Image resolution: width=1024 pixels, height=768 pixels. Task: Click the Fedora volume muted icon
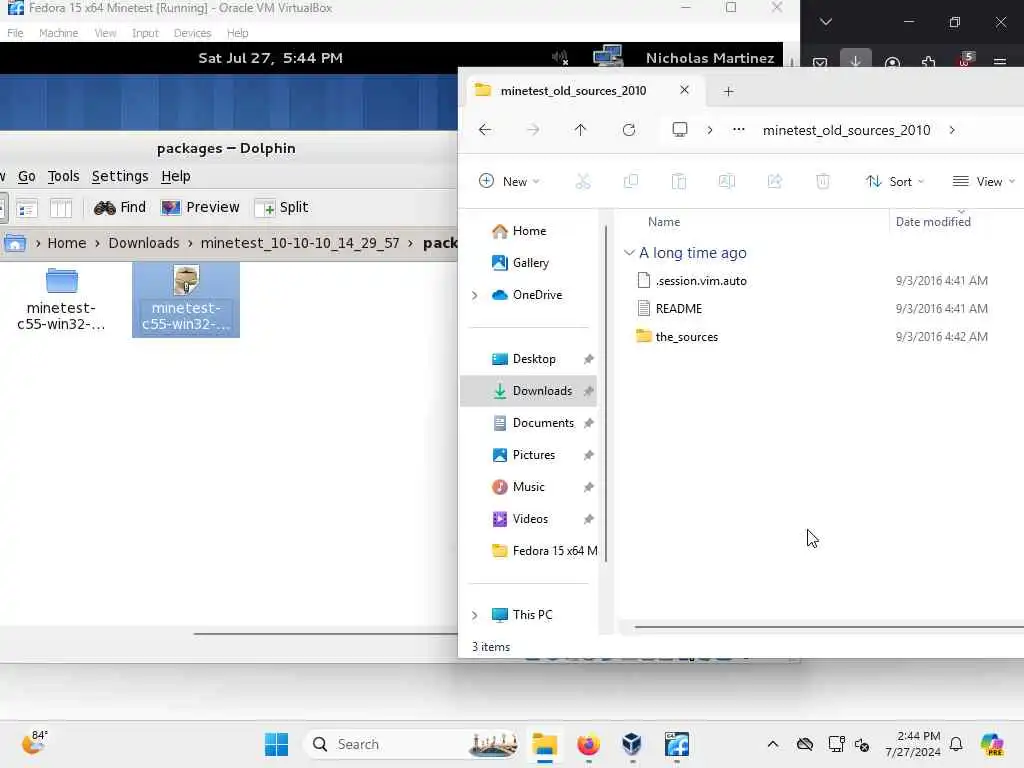pyautogui.click(x=560, y=58)
